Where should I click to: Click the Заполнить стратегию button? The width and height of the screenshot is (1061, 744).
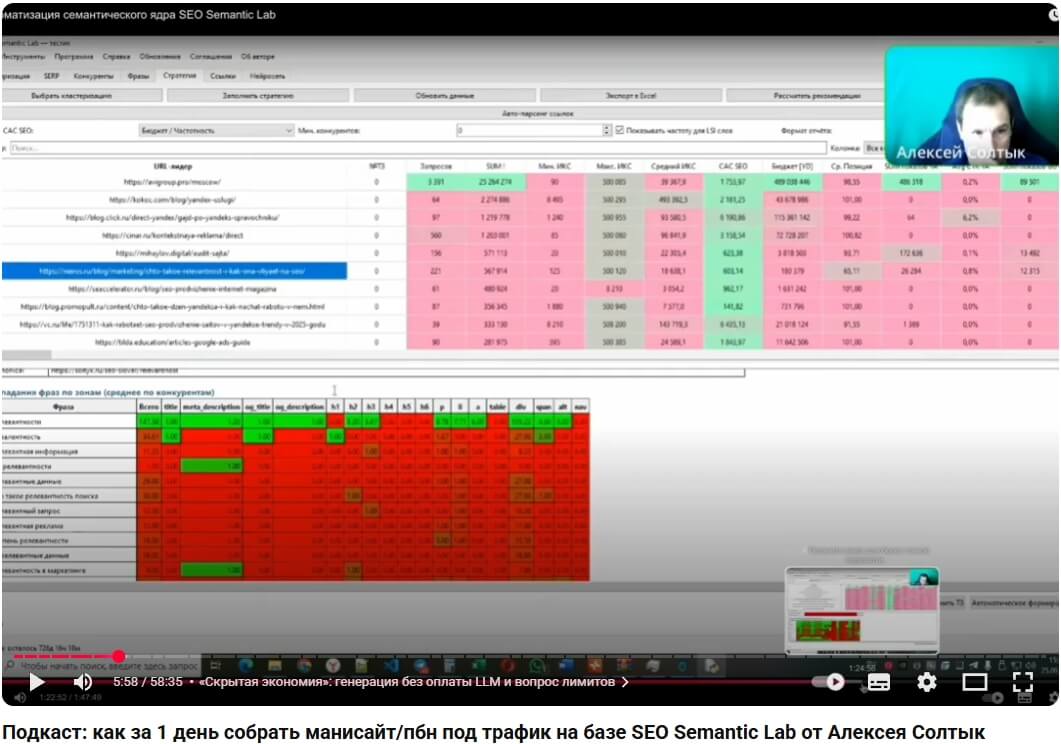coord(258,96)
